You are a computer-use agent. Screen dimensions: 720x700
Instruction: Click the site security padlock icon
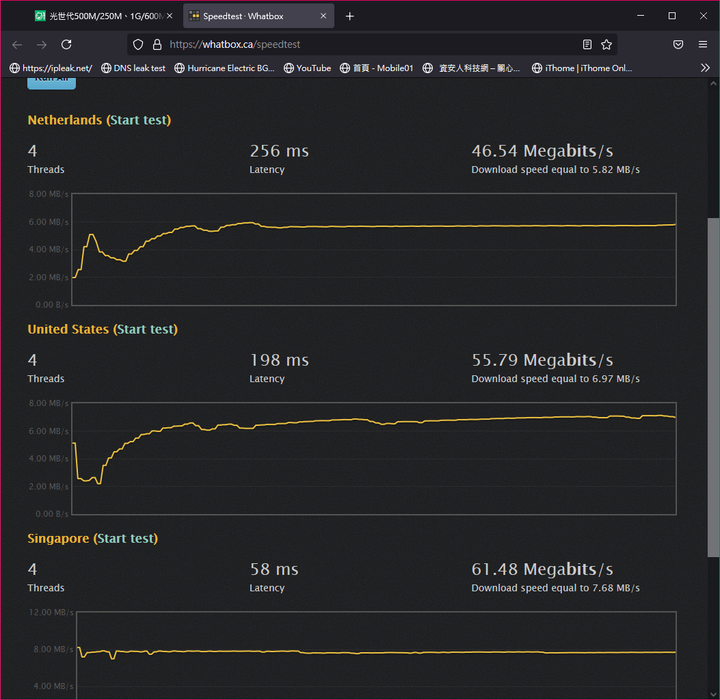[x=156, y=45]
